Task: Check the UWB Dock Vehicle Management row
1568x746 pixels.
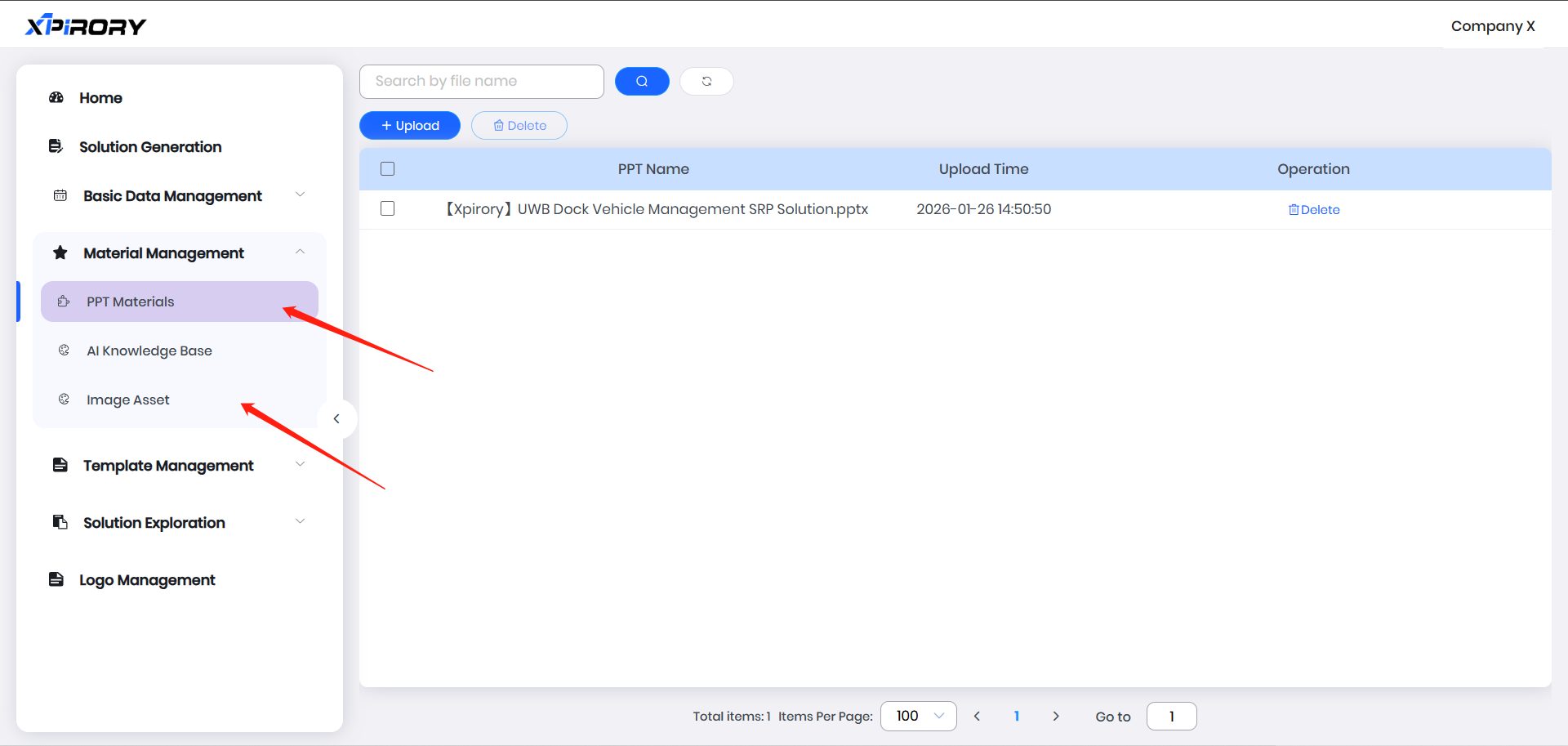Action: (x=388, y=209)
